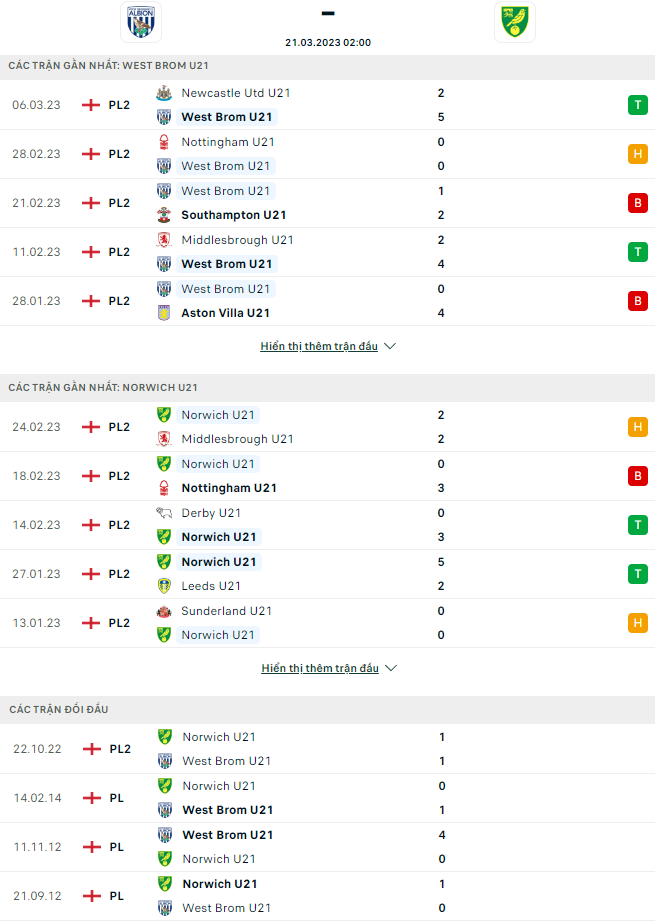Expand more Norwich U21 matches chevron
The width and height of the screenshot is (655, 922).
(390, 668)
